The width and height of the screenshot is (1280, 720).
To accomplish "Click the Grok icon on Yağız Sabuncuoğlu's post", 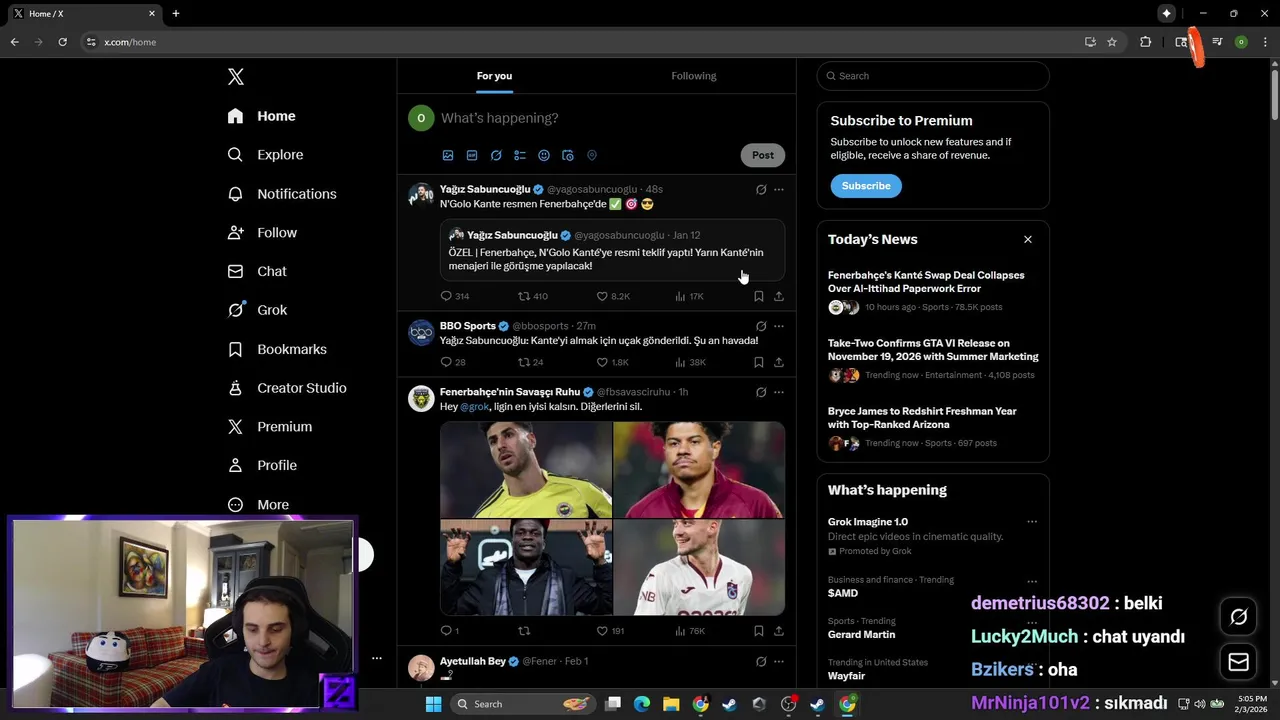I will point(761,189).
